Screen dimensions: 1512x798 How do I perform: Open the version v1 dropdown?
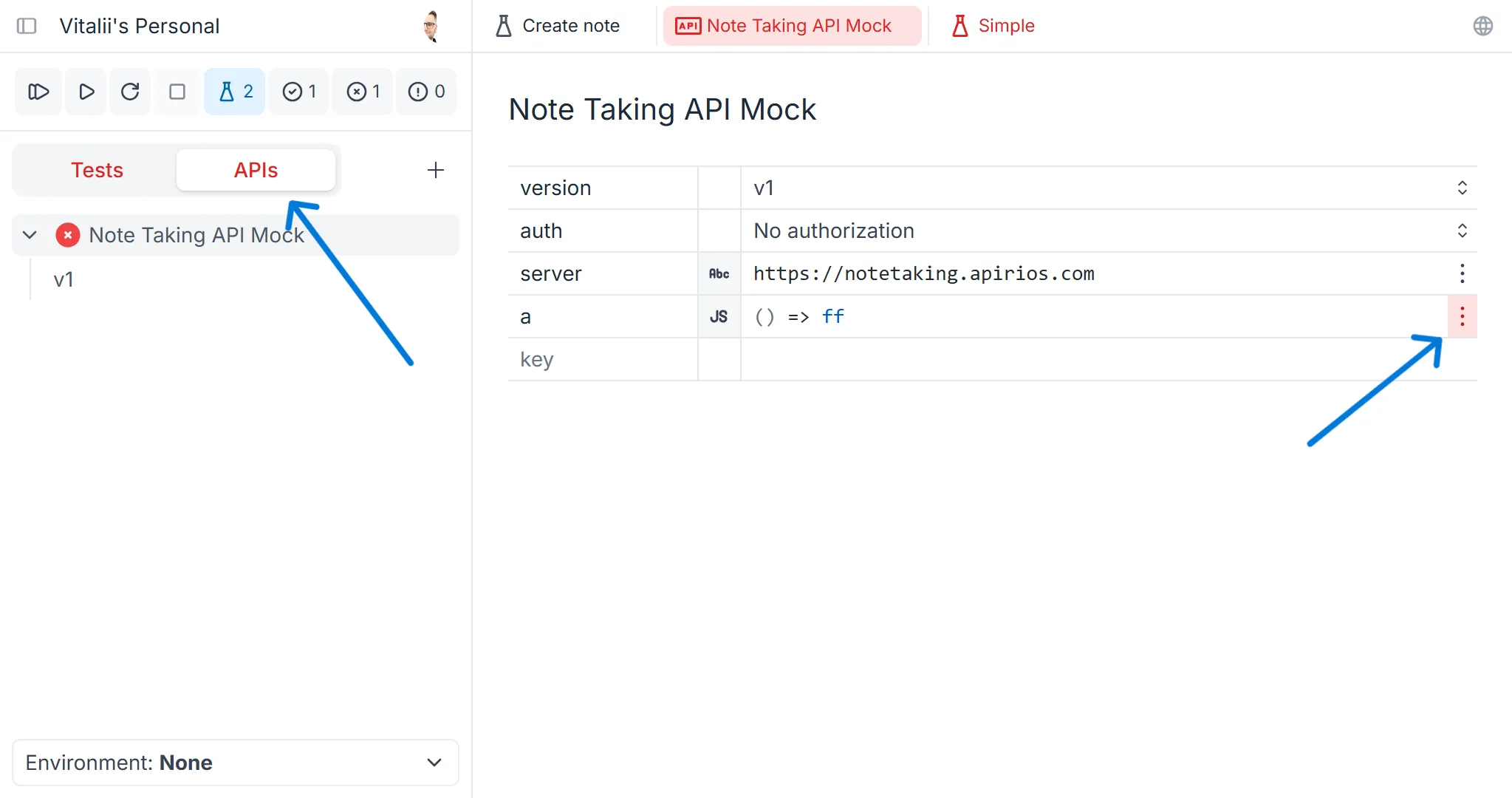pos(1463,188)
